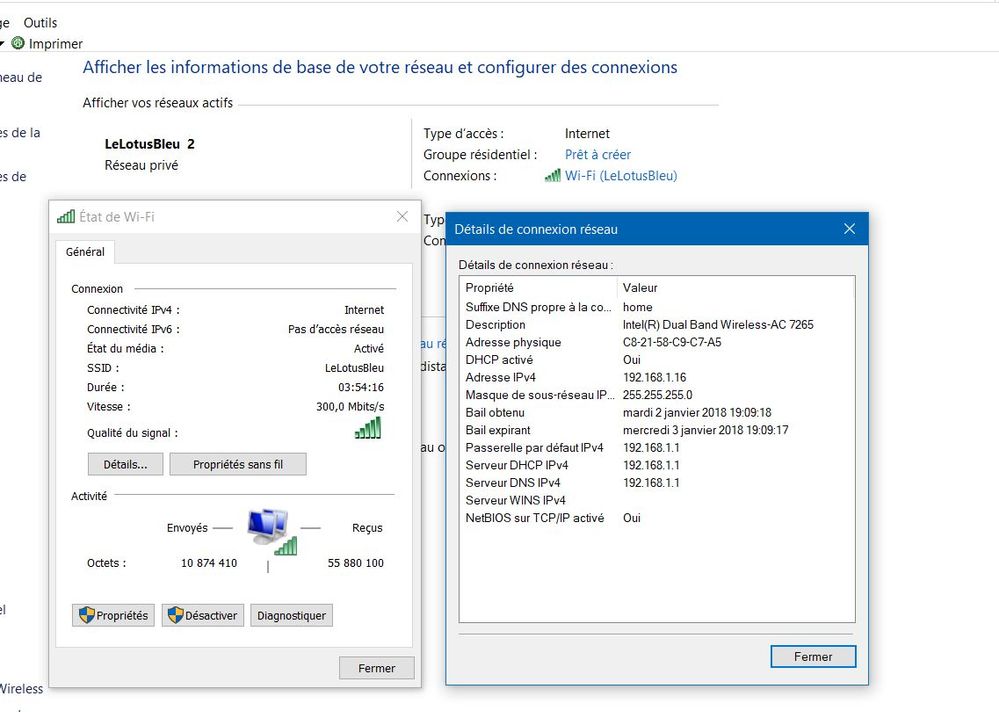The height and width of the screenshot is (712, 999).
Task: Click the Wi-Fi signal icon beside Connexions
Action: (552, 176)
